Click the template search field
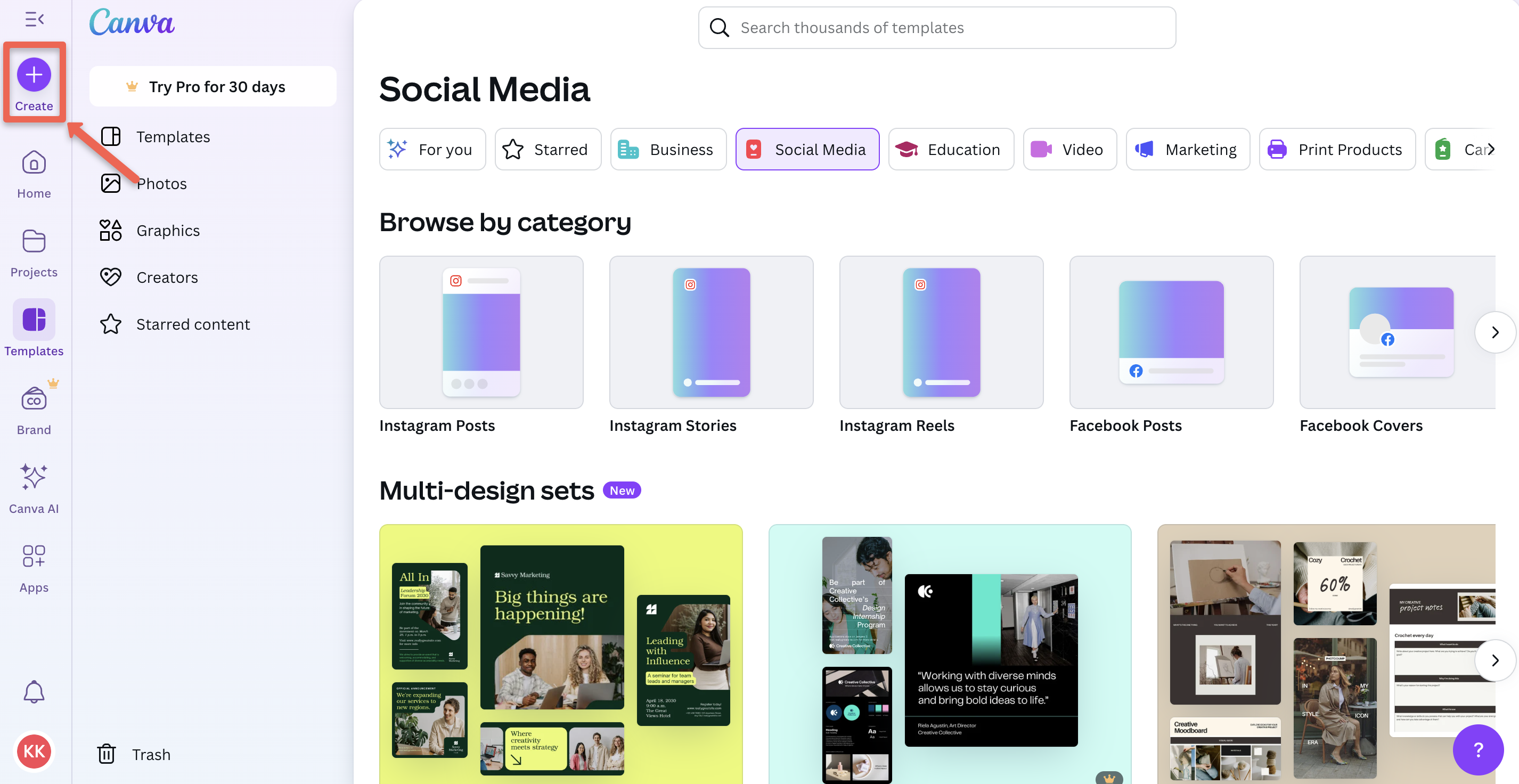The image size is (1519, 784). pyautogui.click(x=937, y=28)
